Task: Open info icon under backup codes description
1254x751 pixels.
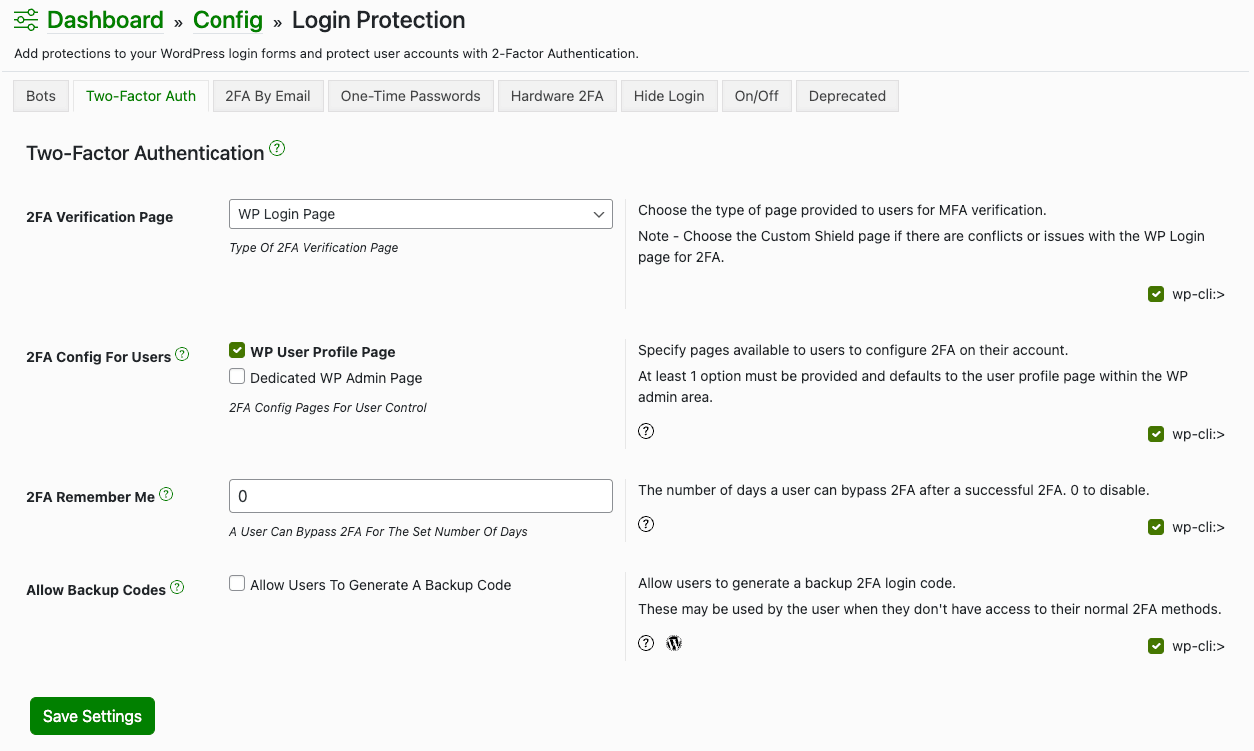Action: [x=646, y=643]
